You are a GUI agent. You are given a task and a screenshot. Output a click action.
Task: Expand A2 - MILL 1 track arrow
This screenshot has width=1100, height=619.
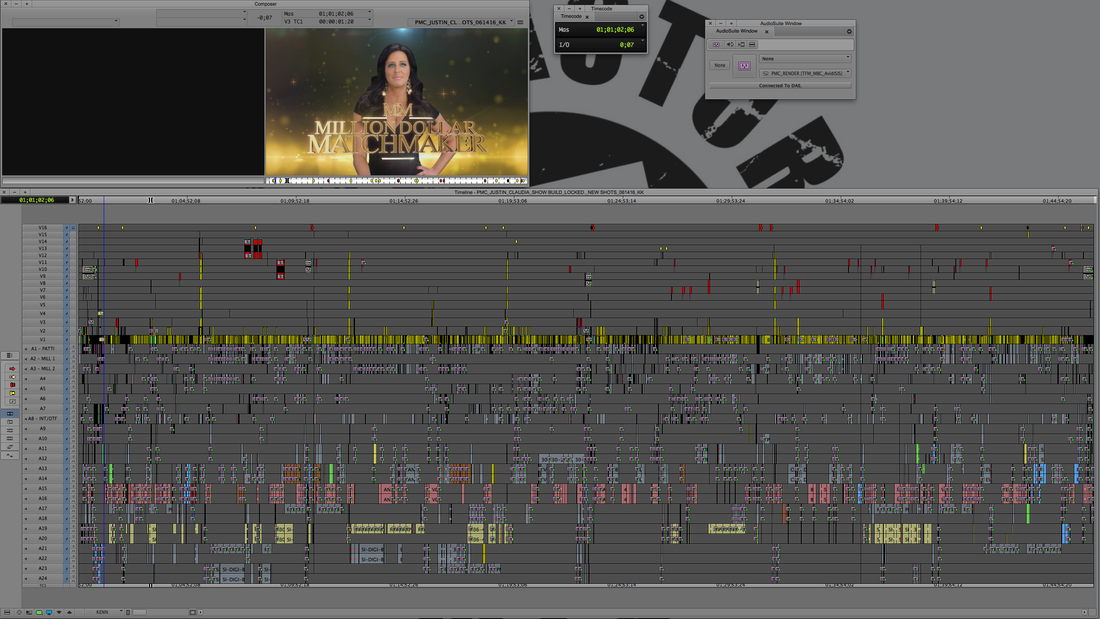click(26, 359)
